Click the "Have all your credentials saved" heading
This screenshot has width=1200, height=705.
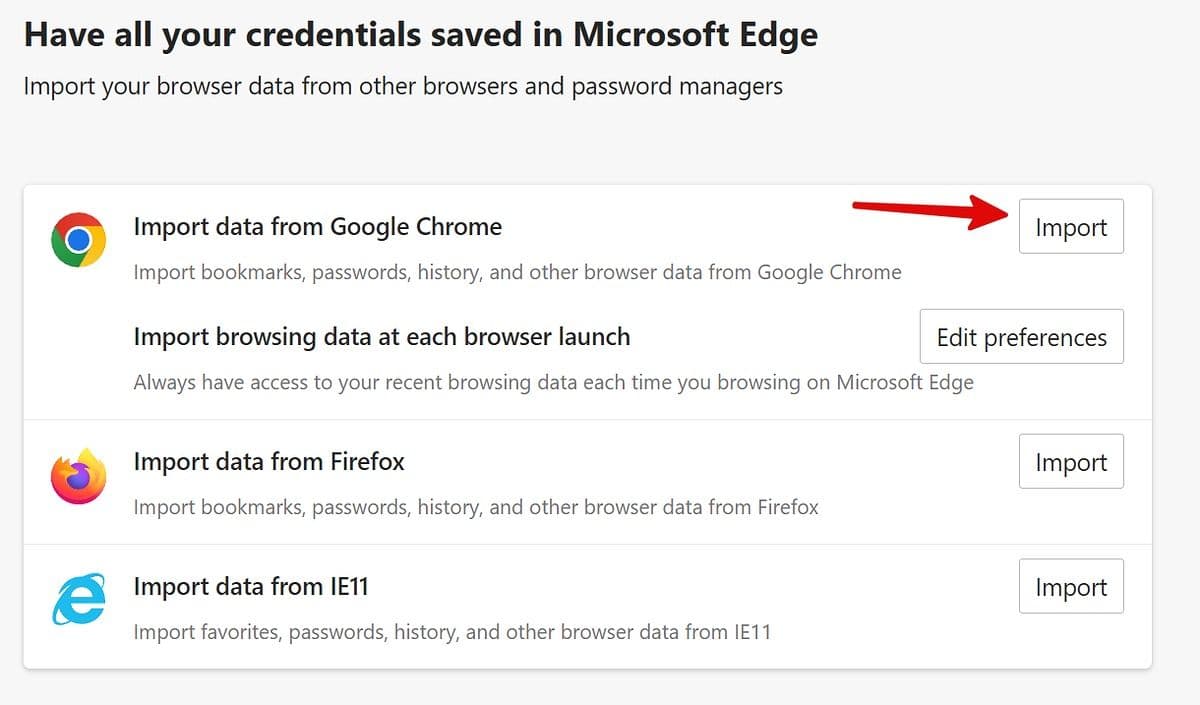[x=420, y=35]
